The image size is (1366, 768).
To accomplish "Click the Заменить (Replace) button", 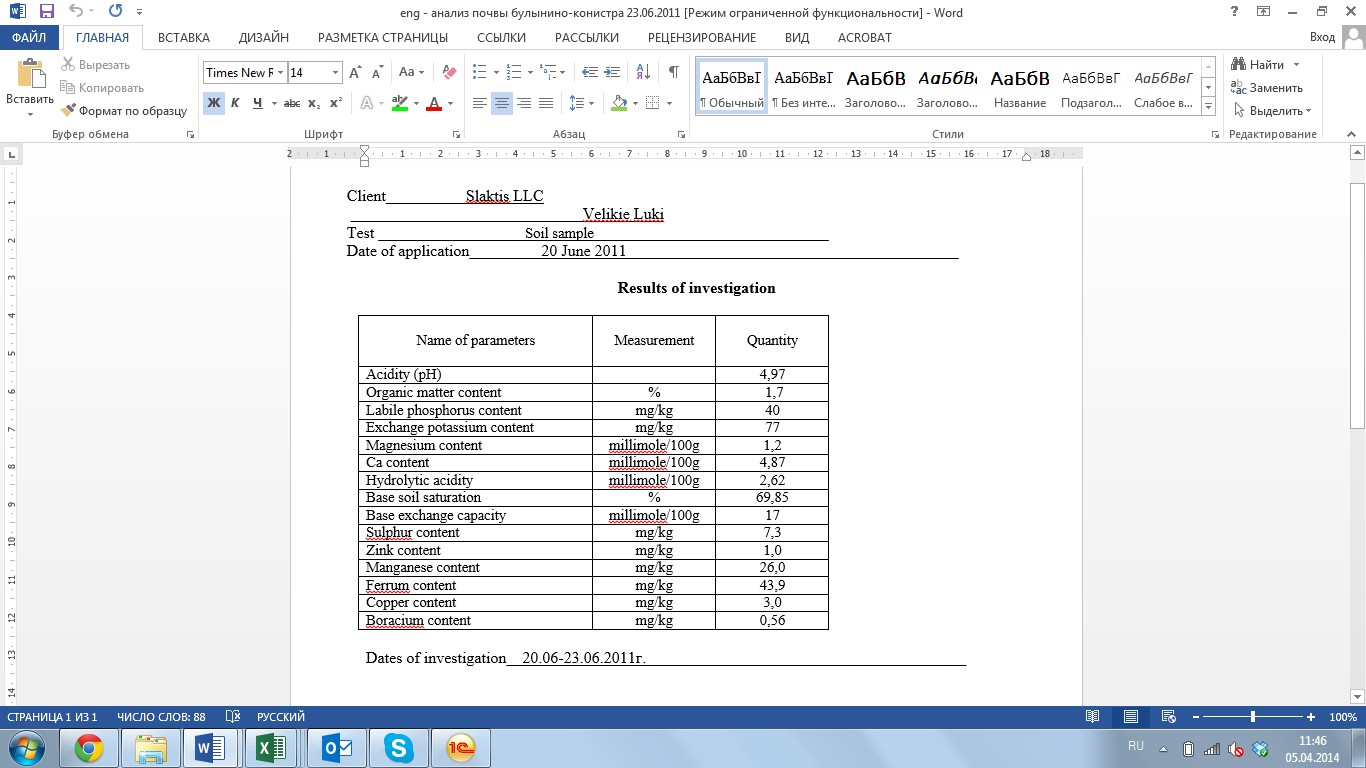I will point(1267,88).
